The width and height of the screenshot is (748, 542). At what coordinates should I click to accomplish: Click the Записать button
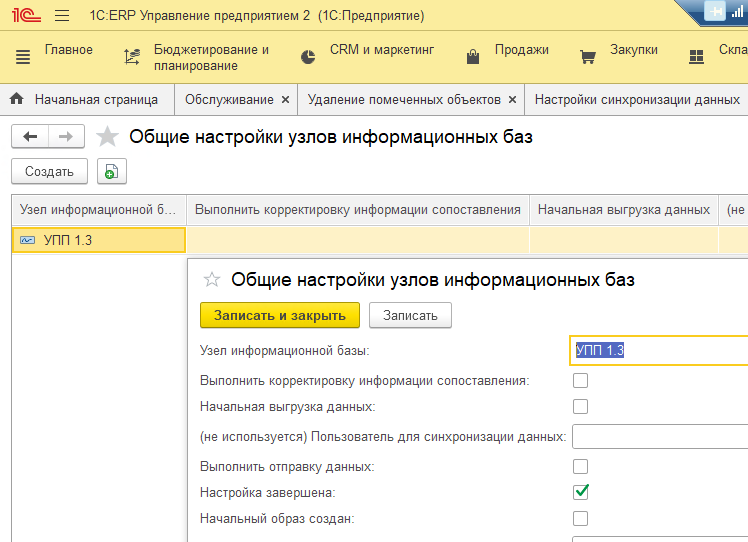pos(410,315)
